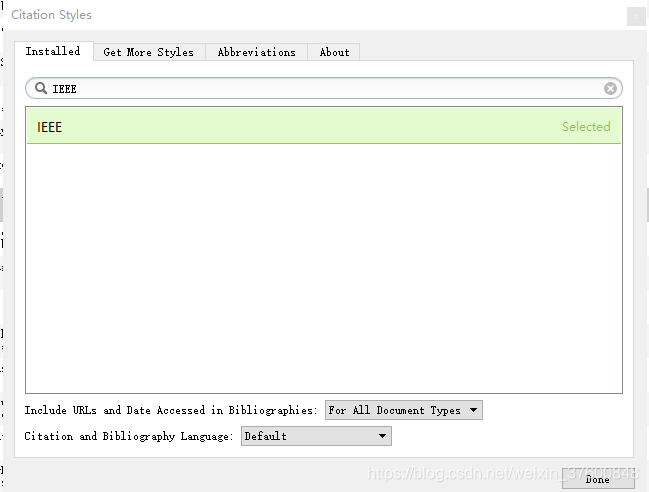Click the Done button
The height and width of the screenshot is (492, 649).
pyautogui.click(x=598, y=479)
